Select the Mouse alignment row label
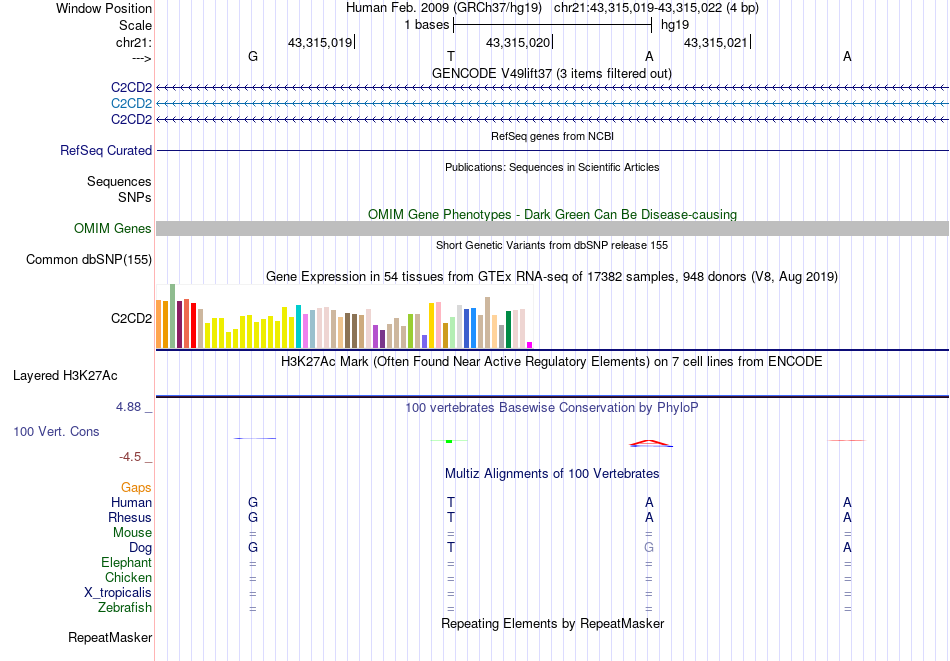Viewport: 950px width, 661px height. point(132,533)
